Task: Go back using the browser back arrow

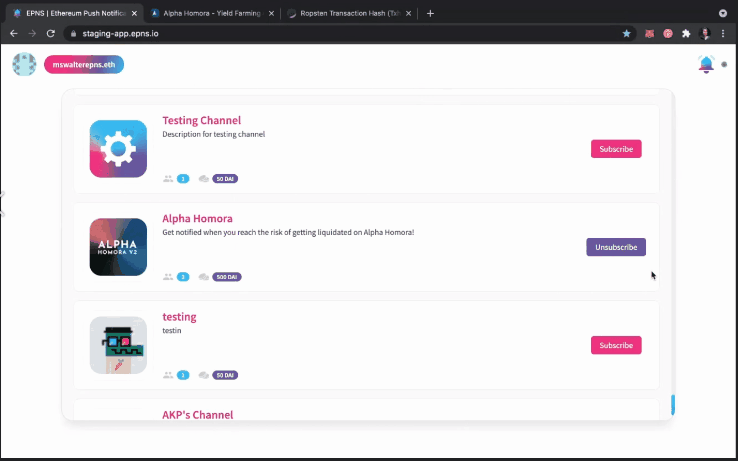Action: click(x=13, y=33)
